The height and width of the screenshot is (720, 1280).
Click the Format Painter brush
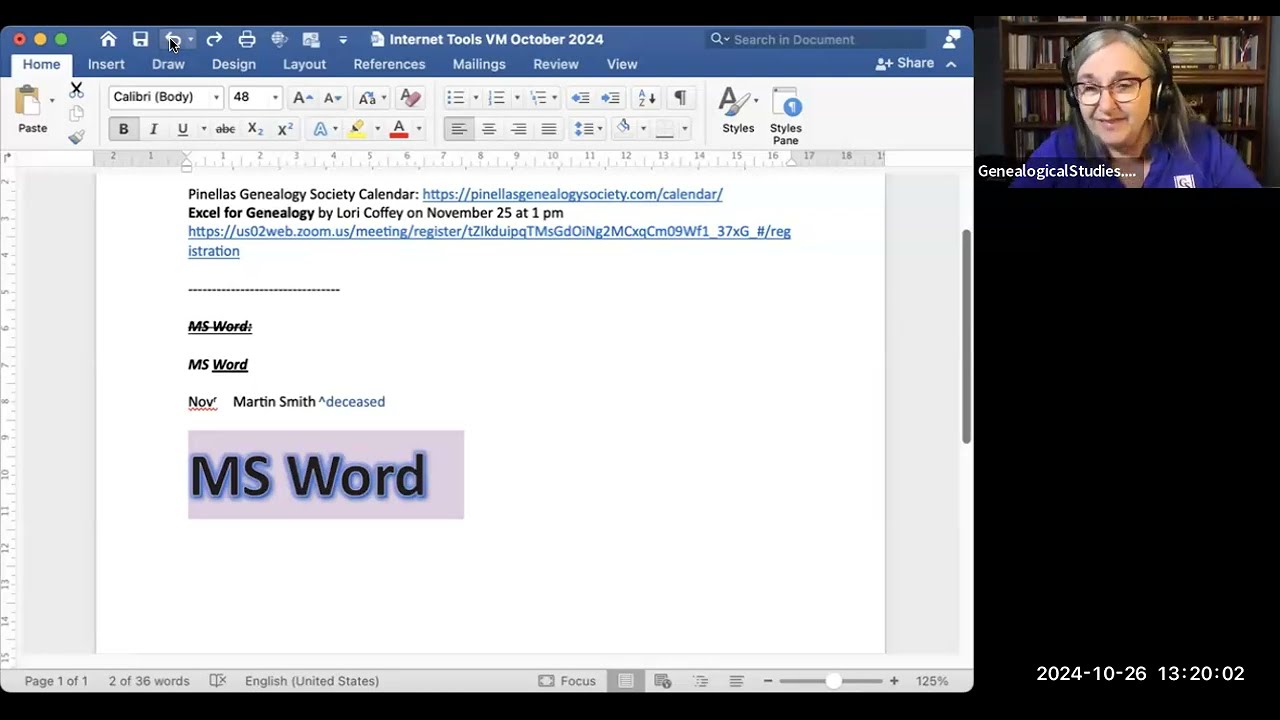(76, 137)
